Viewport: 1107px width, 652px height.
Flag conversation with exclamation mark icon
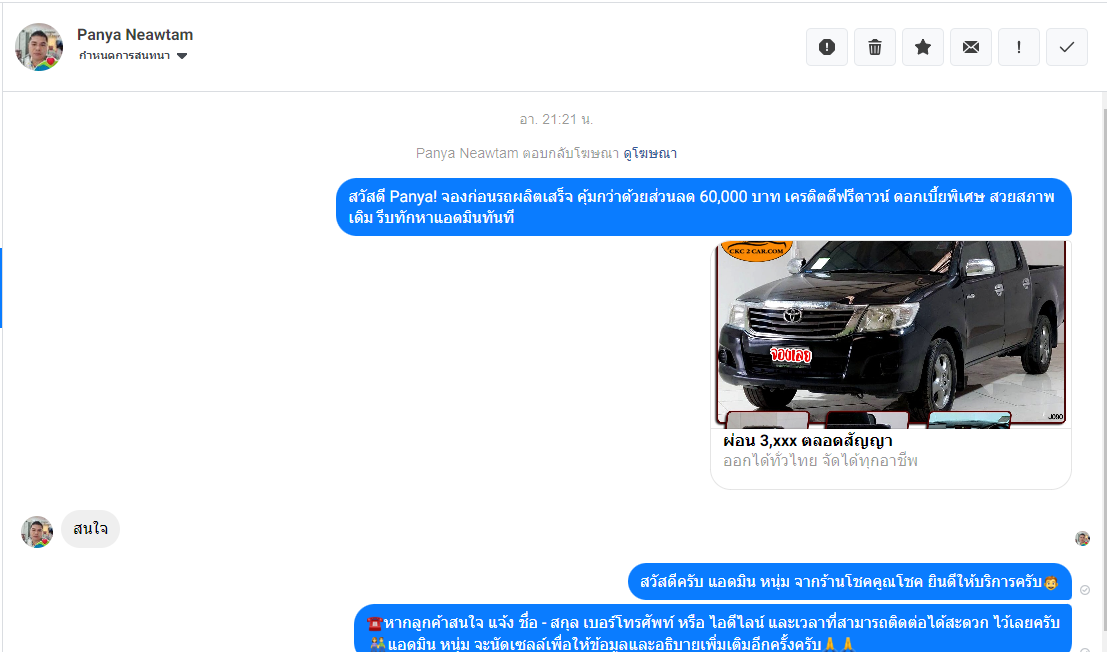(1019, 47)
